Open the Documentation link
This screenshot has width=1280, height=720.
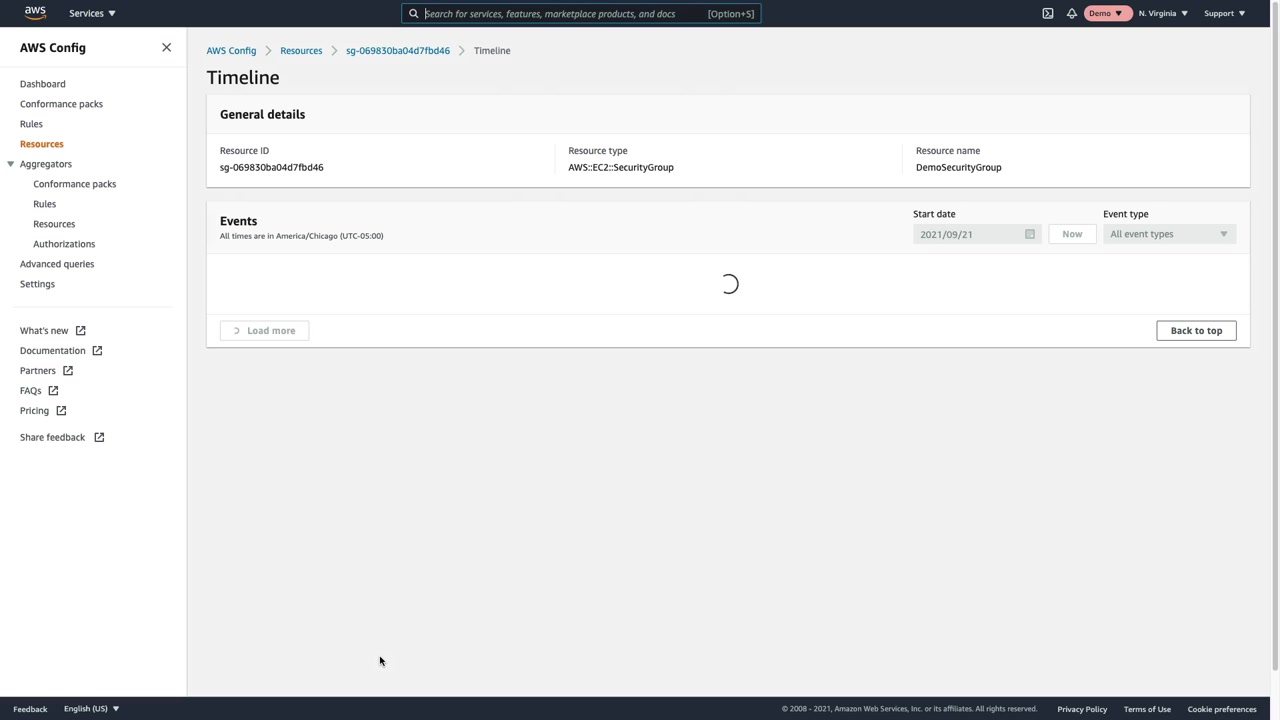pyautogui.click(x=52, y=351)
